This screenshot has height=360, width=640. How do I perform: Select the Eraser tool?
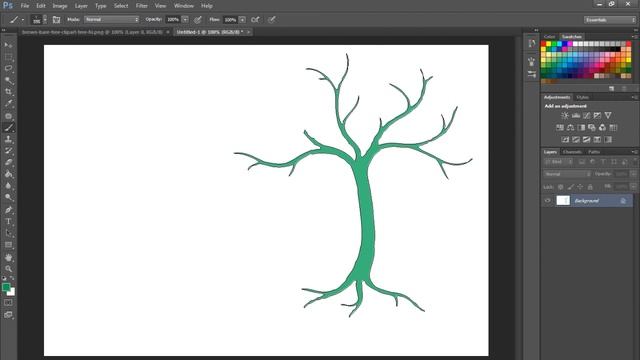[x=8, y=162]
